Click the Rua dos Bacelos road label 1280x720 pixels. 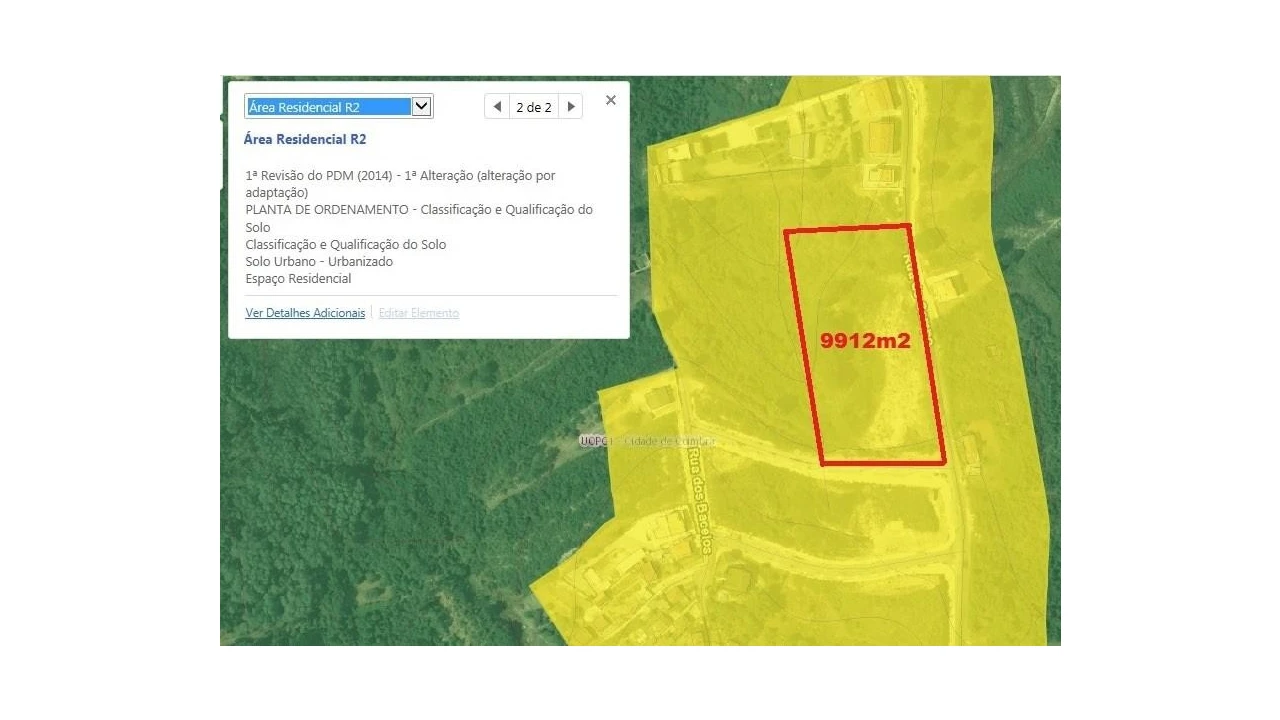[x=698, y=505]
